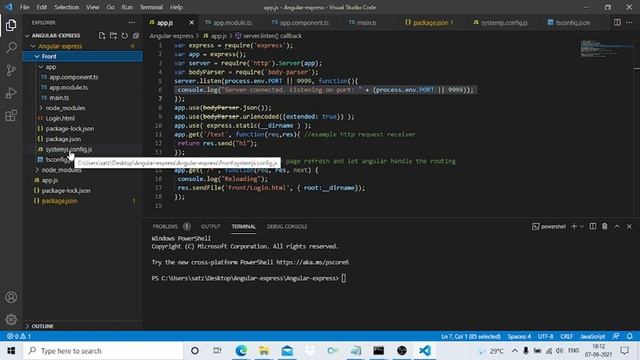Focus the PowerShell terminal prompt

tap(344, 278)
